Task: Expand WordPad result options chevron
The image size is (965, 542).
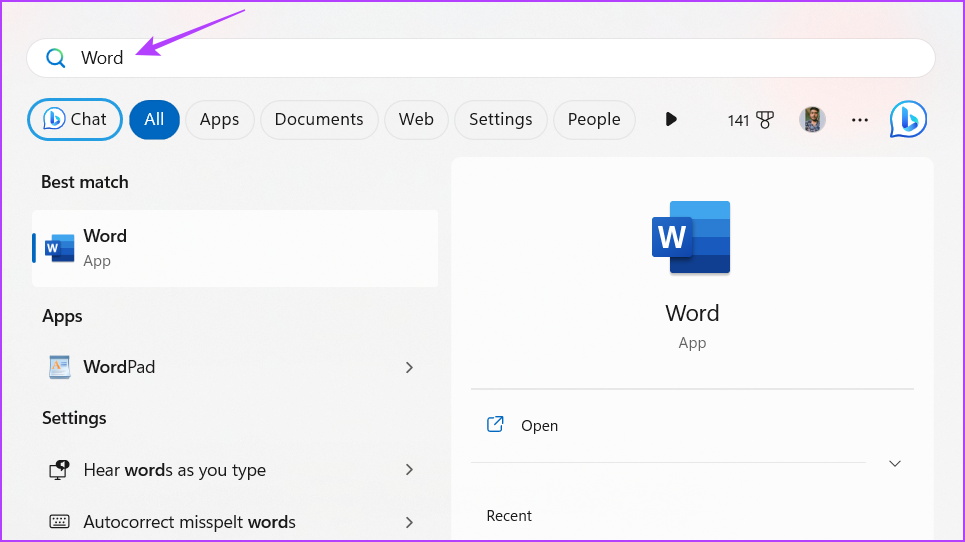Action: [409, 367]
